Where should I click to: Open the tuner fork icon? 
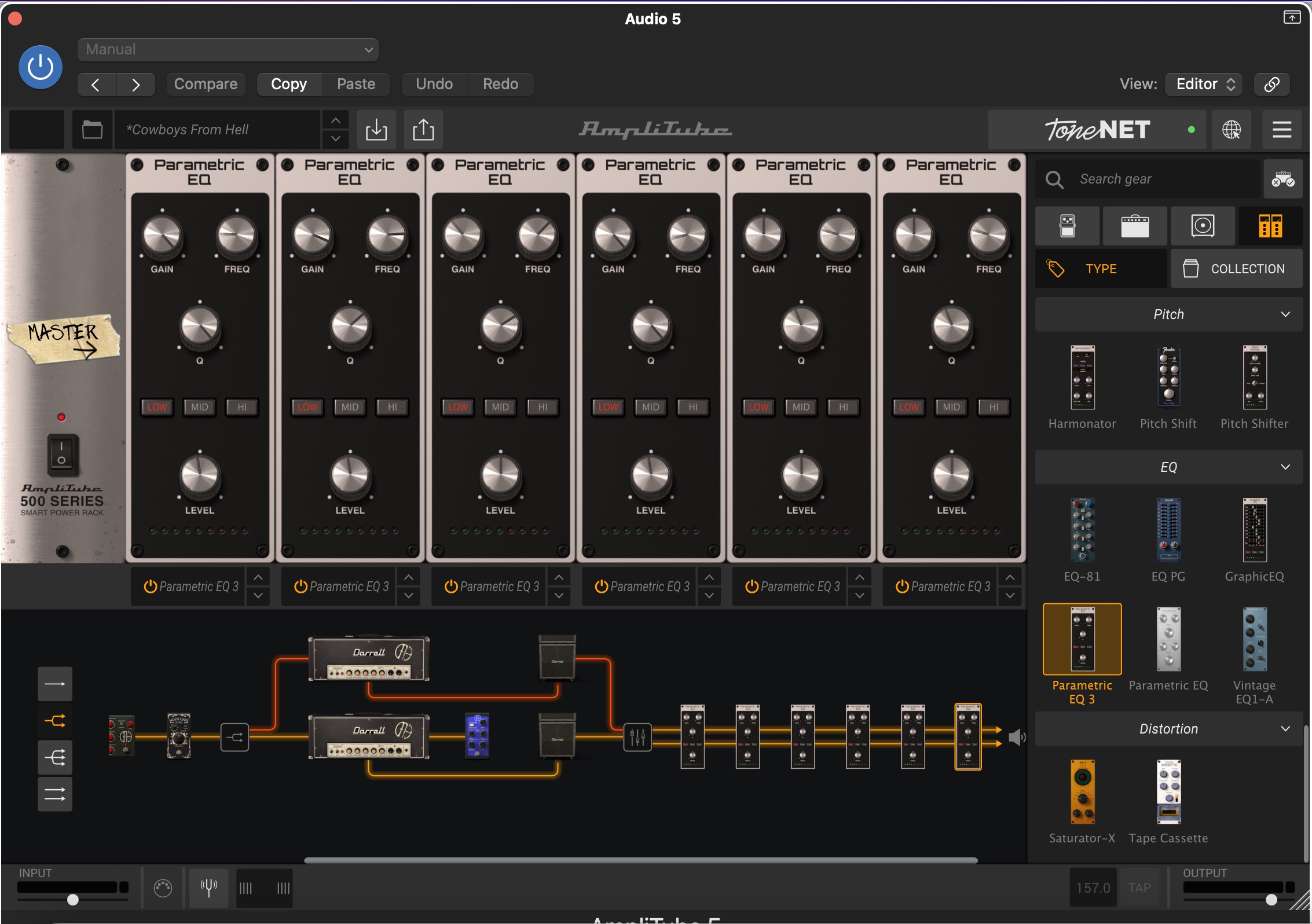tap(208, 887)
